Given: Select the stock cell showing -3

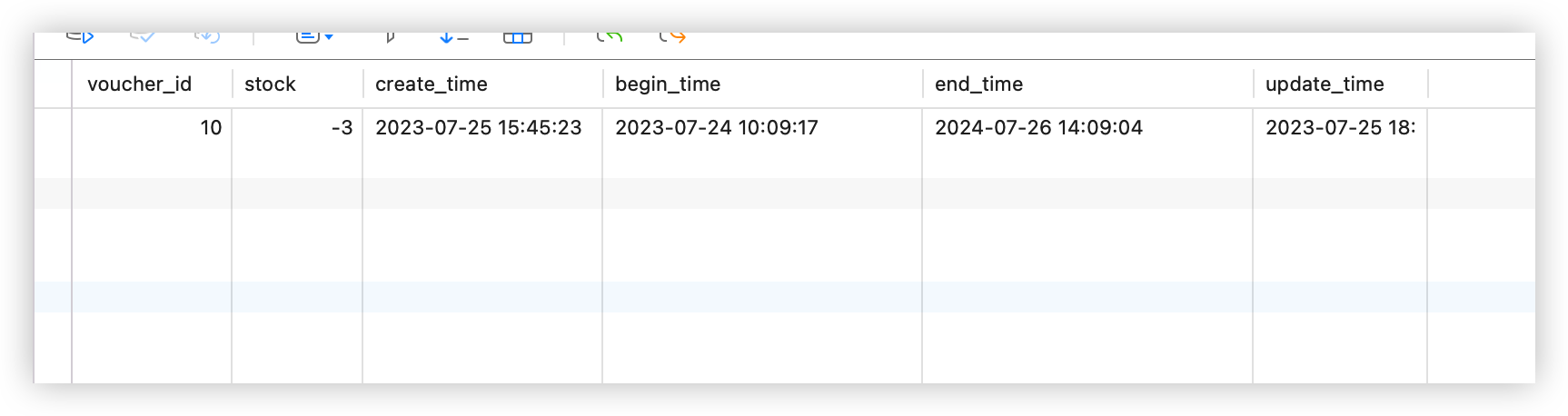Looking at the screenshot, I should pos(297,128).
